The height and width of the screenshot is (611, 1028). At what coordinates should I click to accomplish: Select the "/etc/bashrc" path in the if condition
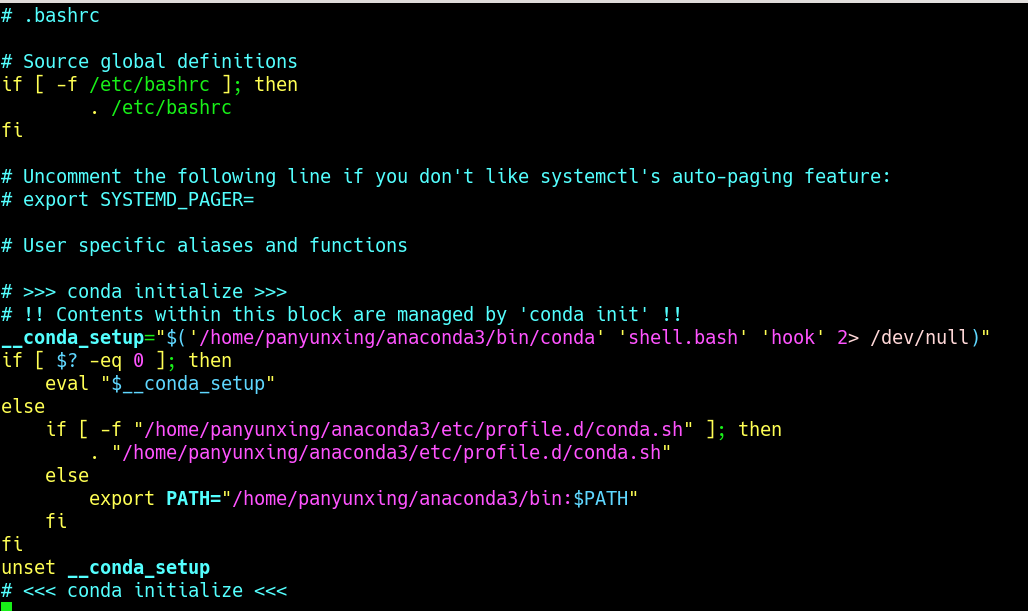pos(150,84)
